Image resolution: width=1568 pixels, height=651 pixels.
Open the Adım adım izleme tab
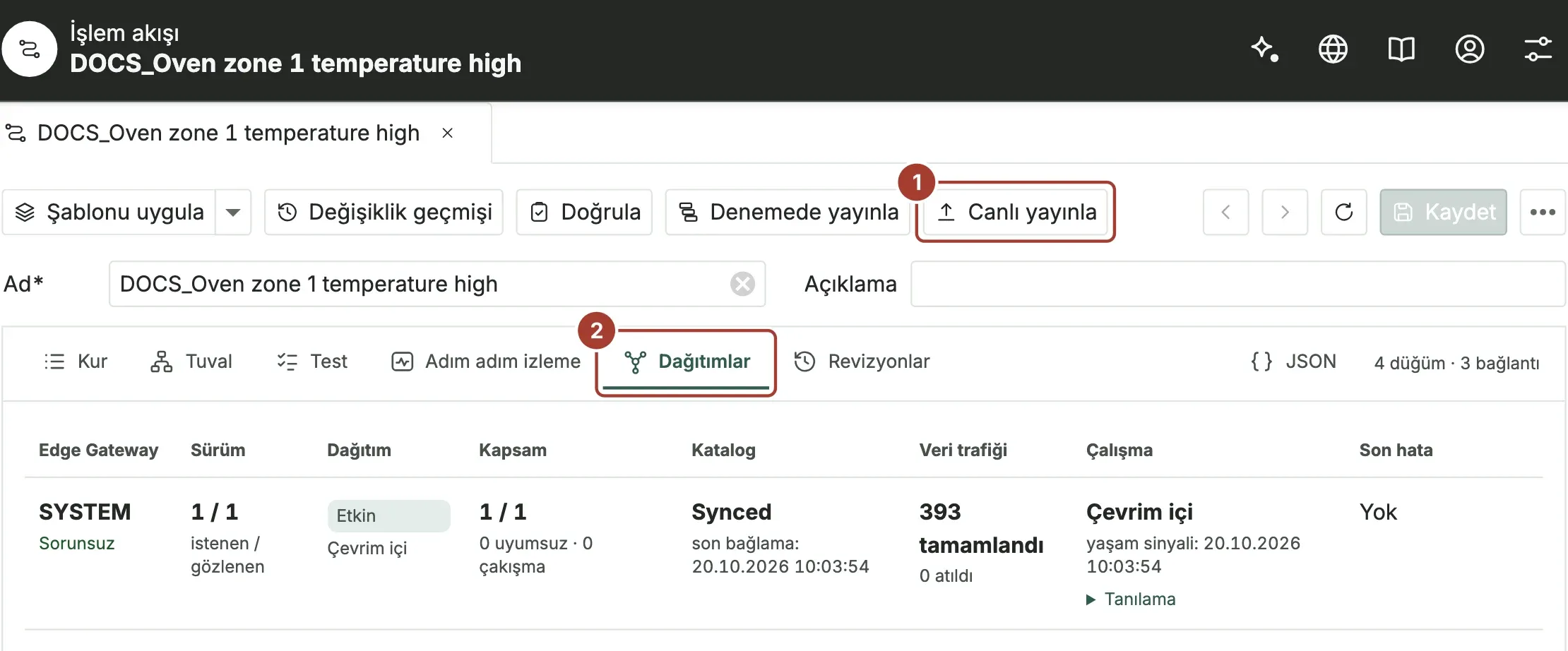pyautogui.click(x=486, y=362)
